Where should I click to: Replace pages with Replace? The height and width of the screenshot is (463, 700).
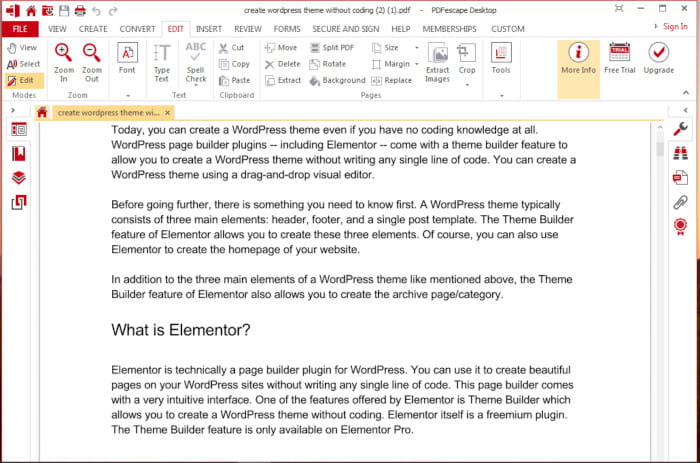(392, 80)
